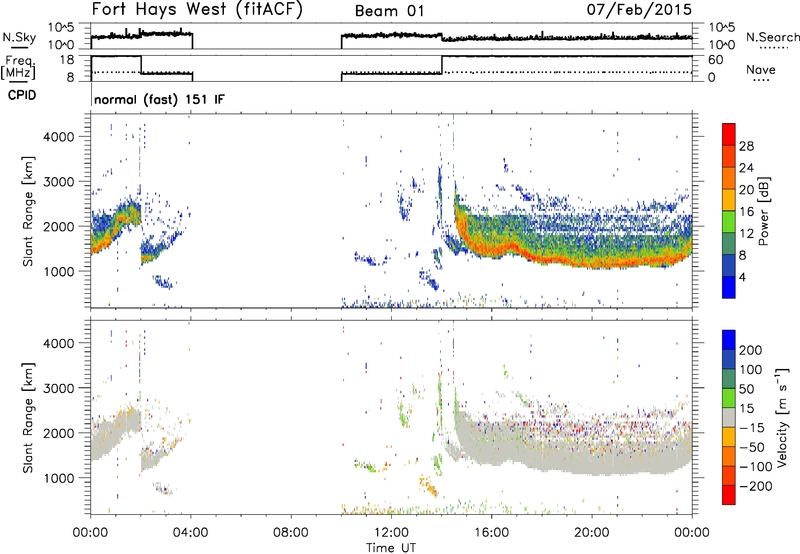Image resolution: width=800 pixels, height=554 pixels.
Task: Pick the light green 12–16 dB power segment
Action: (729, 222)
